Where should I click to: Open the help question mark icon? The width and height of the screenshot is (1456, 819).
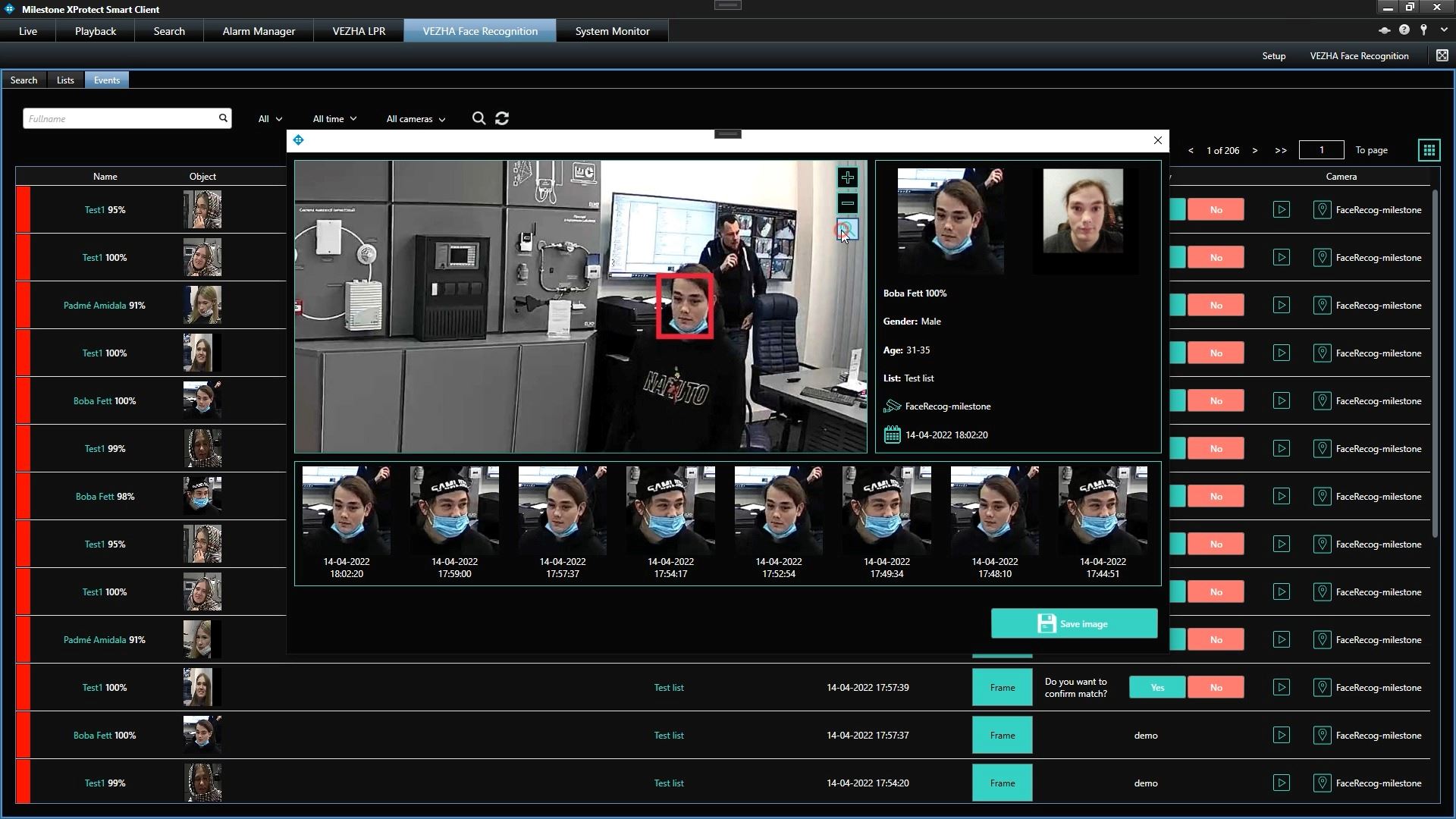1404,30
